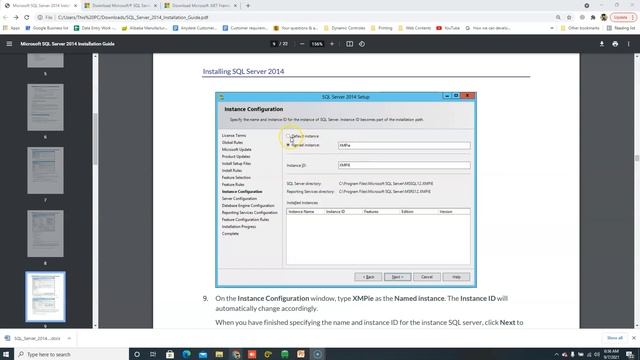Switch to the Download Microsoft .NET Framework tab

pyautogui.click(x=200, y=6)
